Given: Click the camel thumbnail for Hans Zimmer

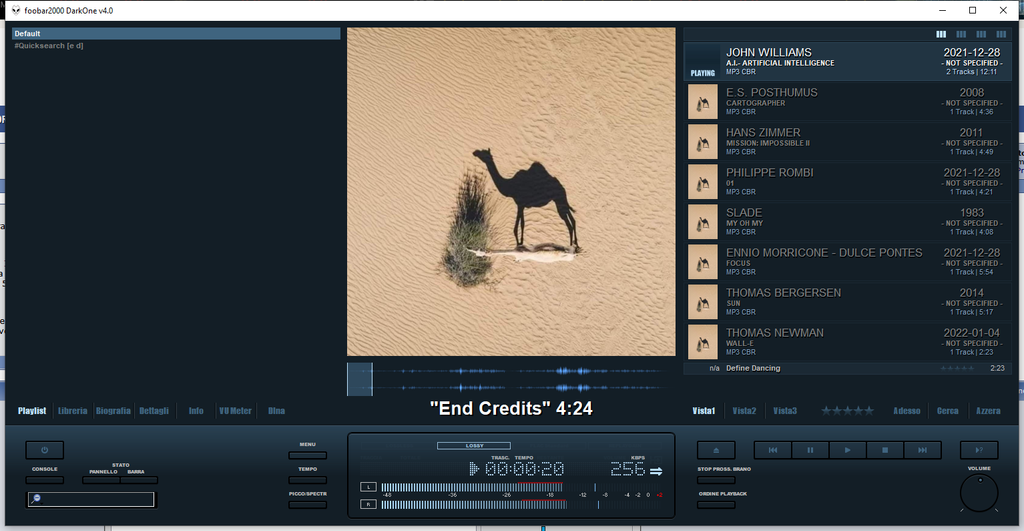Looking at the screenshot, I should [x=703, y=142].
